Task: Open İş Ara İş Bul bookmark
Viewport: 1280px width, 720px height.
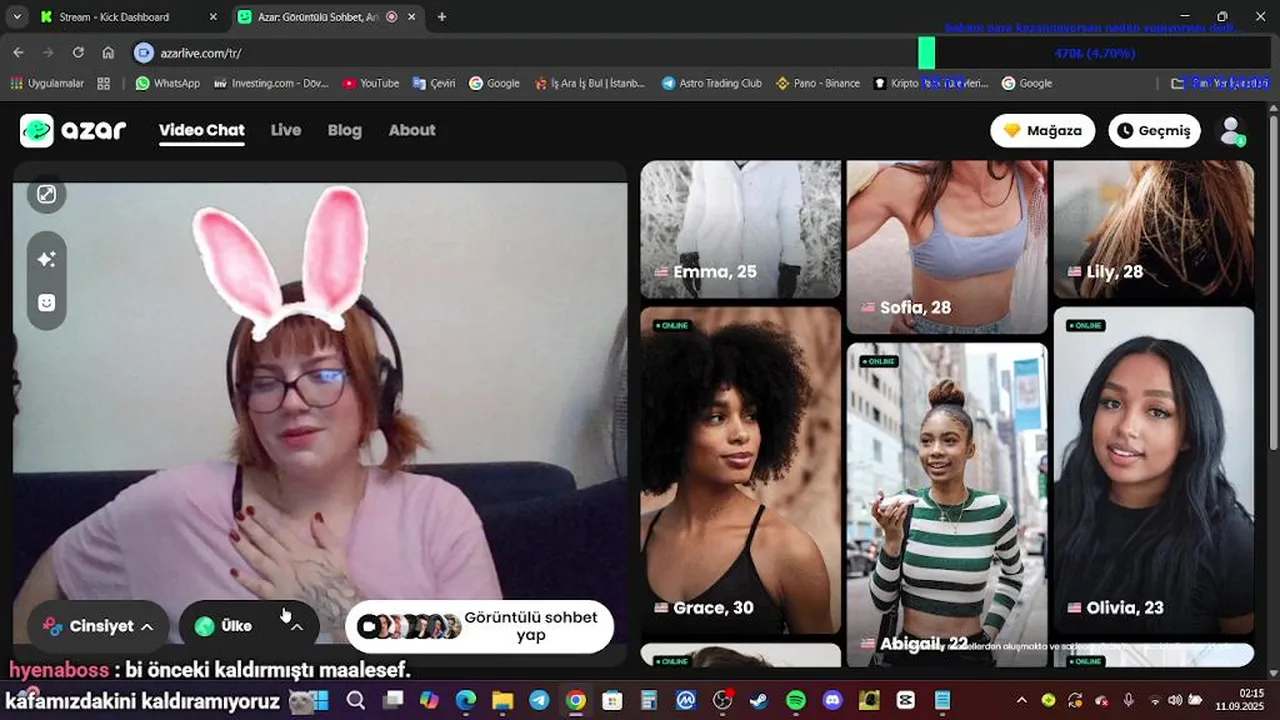Action: tap(590, 84)
